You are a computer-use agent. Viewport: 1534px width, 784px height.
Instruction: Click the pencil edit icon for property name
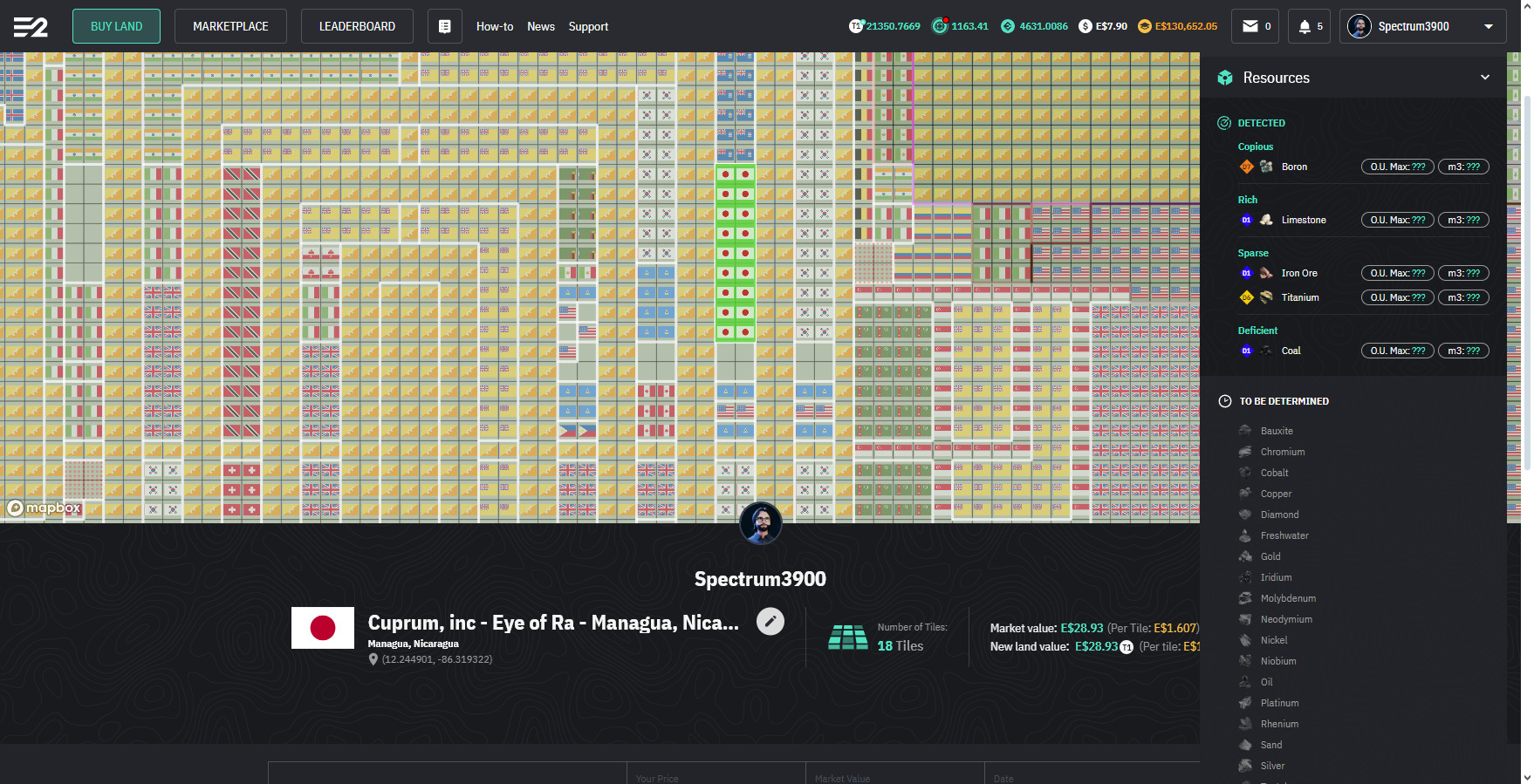[770, 621]
